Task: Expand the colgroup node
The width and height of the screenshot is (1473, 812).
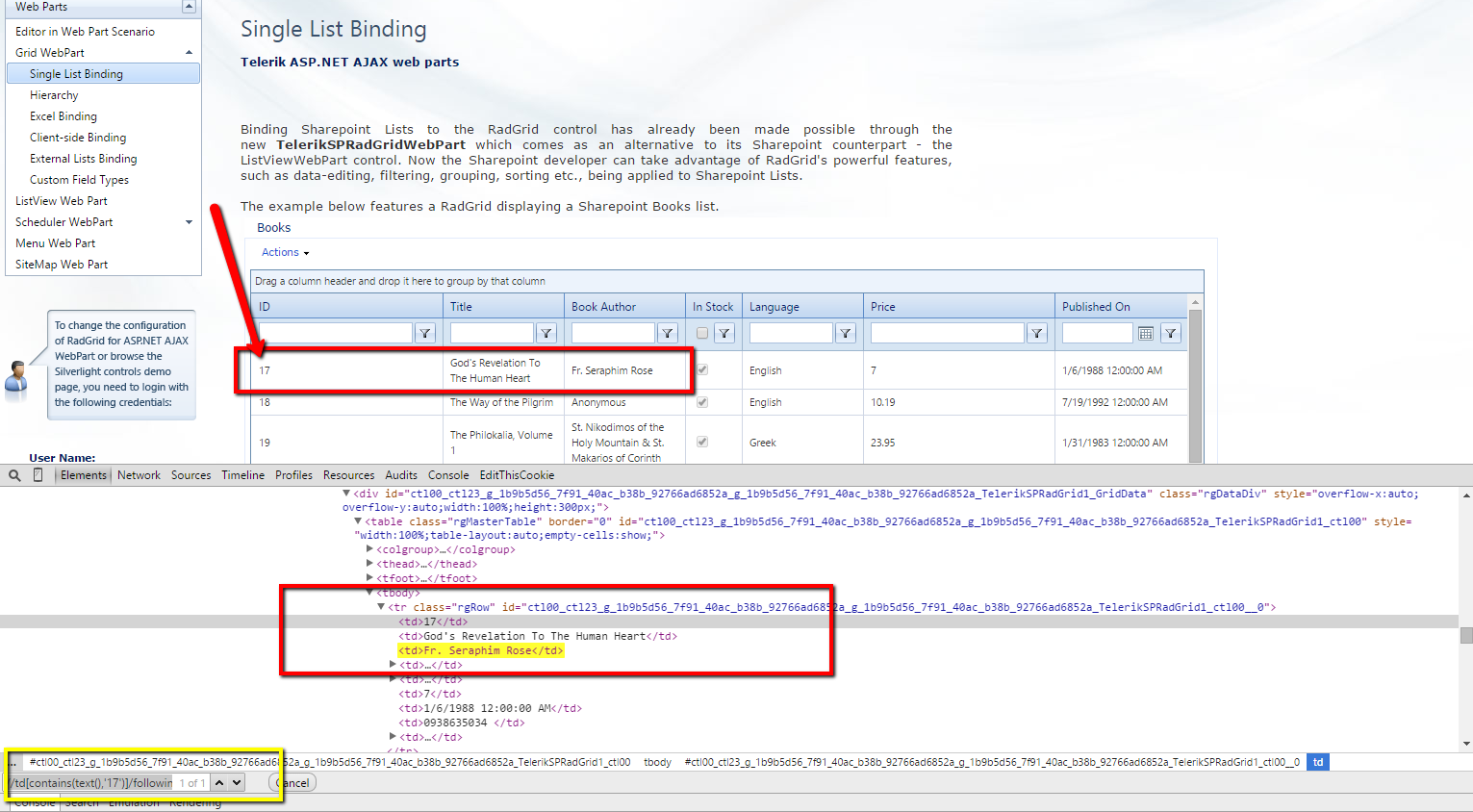Action: pos(369,549)
